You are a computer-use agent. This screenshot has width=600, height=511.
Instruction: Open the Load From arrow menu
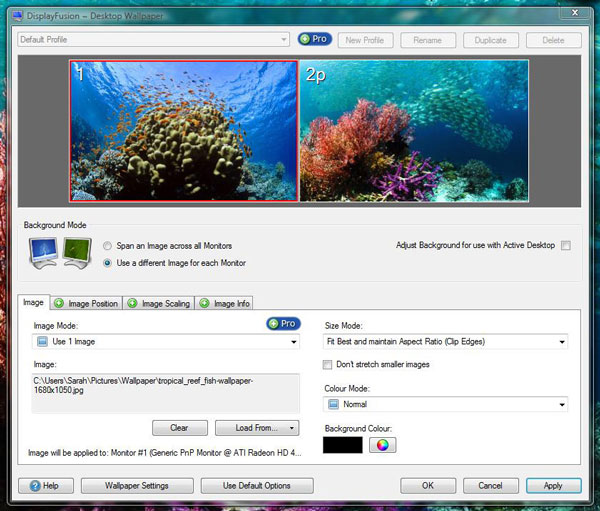point(292,428)
